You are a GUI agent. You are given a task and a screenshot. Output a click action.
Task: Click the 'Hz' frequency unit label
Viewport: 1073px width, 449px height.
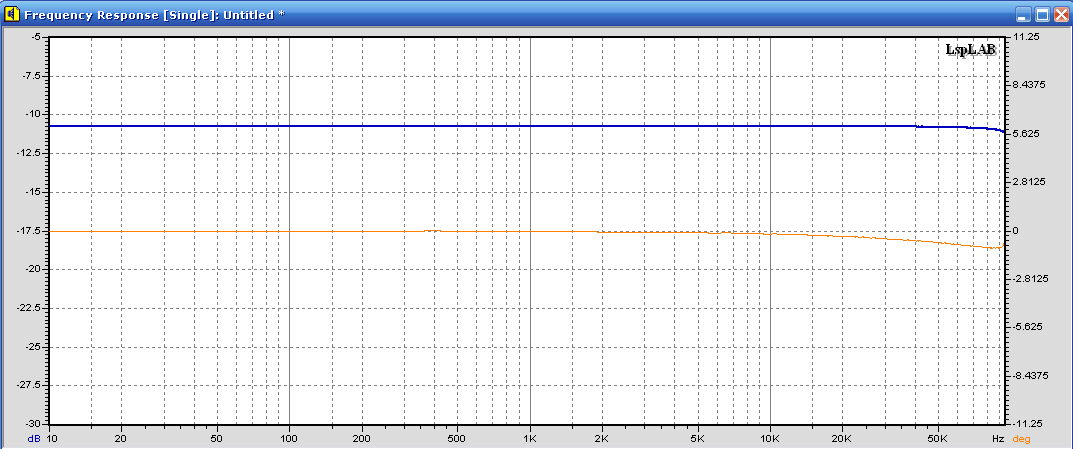(998, 439)
